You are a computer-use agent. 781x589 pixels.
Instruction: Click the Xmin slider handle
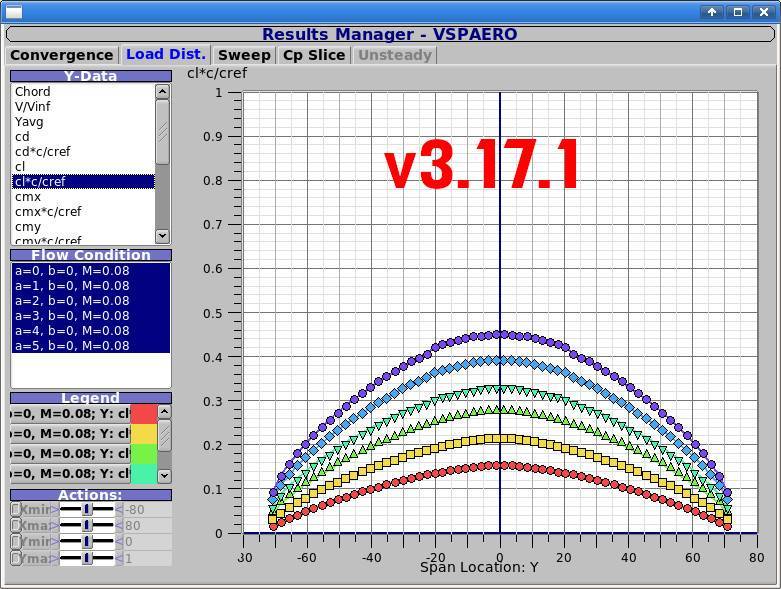[87, 509]
